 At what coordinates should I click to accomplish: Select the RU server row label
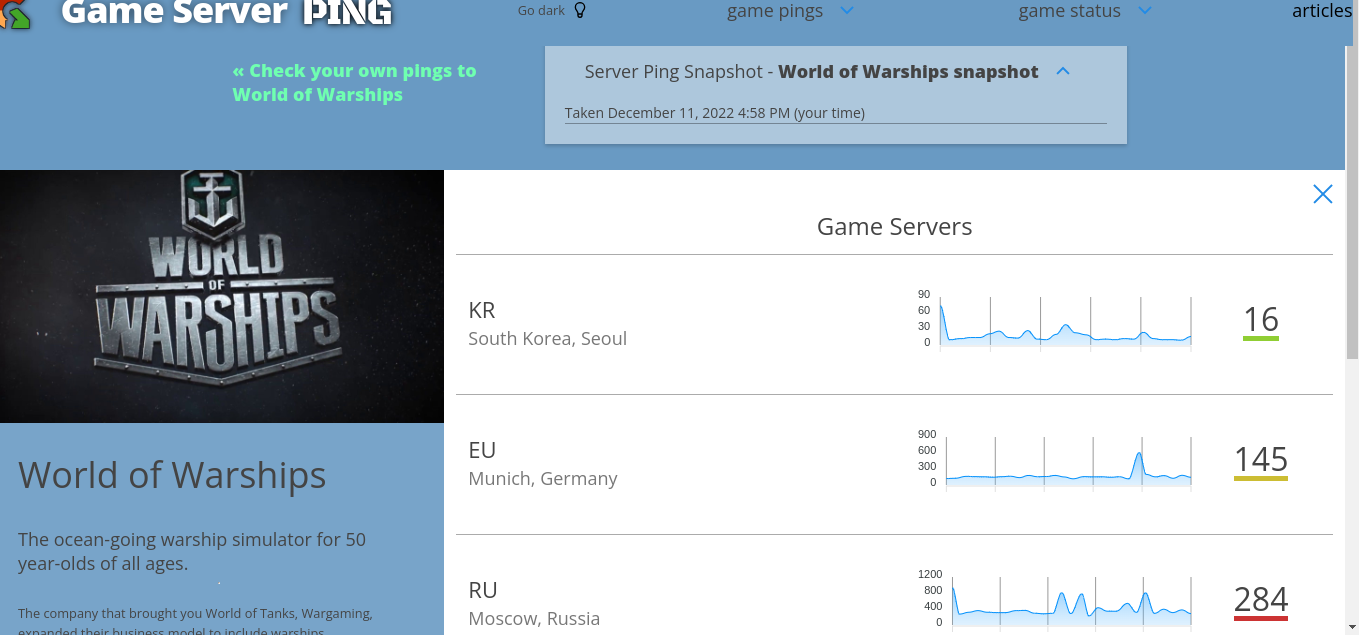[483, 590]
